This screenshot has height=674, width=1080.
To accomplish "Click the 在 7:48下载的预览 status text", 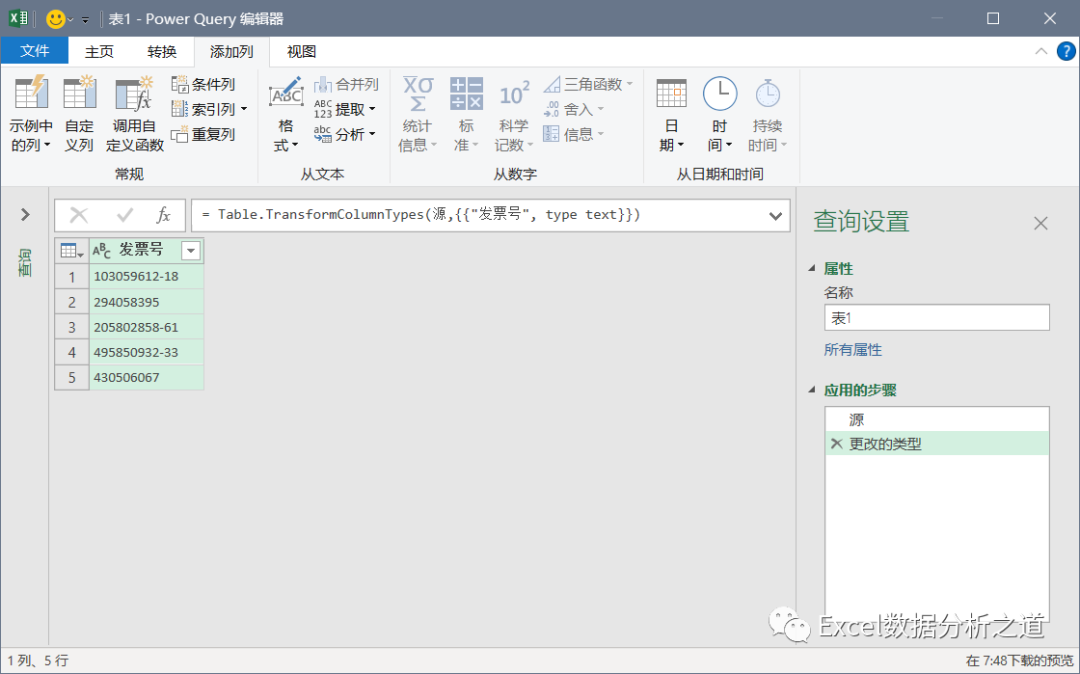I will [1019, 660].
